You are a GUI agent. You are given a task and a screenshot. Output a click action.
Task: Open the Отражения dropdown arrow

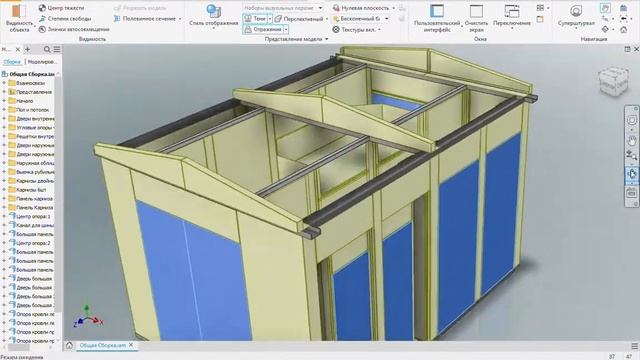point(286,29)
